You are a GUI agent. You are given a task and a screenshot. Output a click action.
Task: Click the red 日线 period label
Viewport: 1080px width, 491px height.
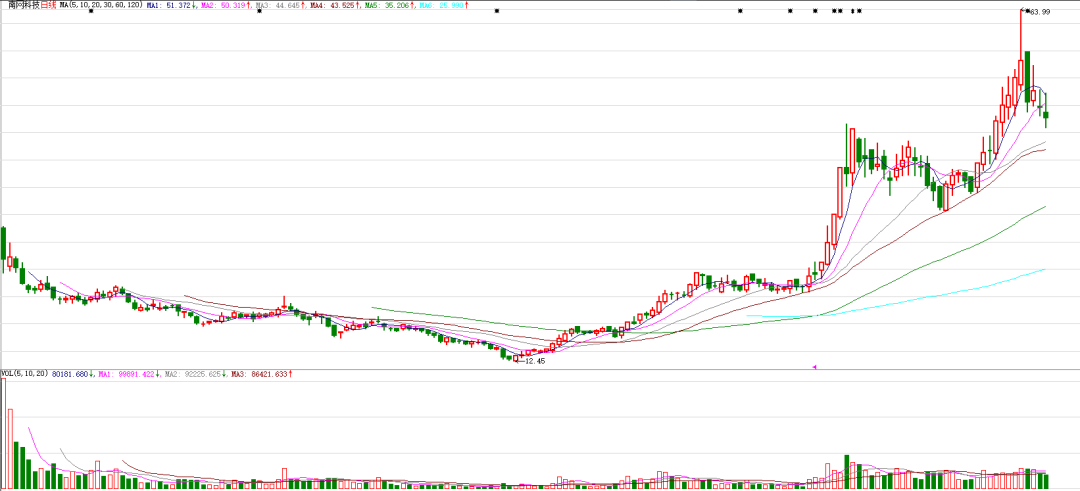(x=47, y=5)
